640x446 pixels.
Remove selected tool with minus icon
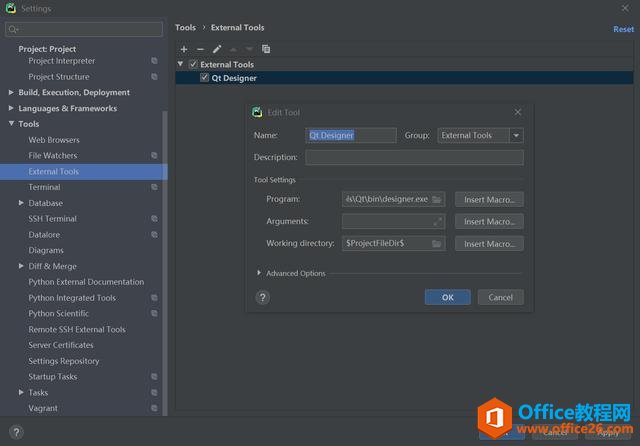[x=200, y=49]
